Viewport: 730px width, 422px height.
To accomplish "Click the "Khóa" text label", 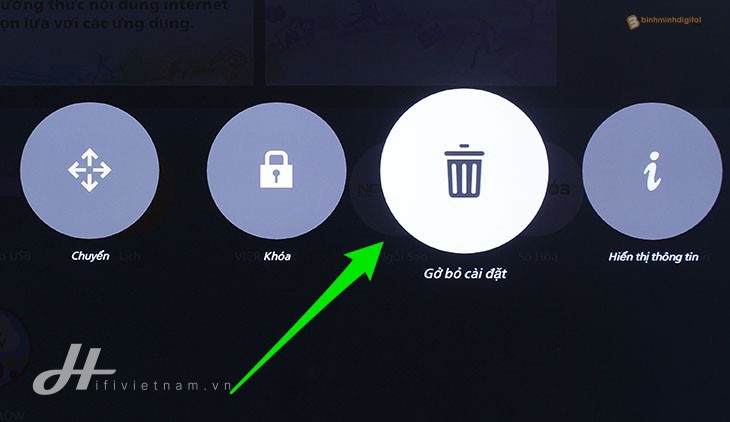I will click(x=277, y=256).
